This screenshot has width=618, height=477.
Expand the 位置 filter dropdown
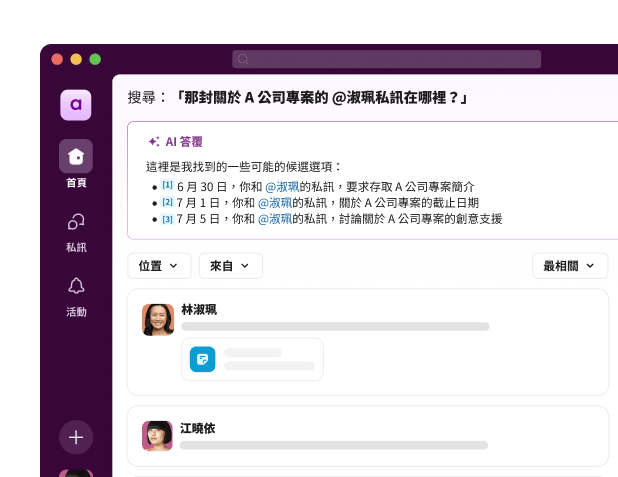(x=159, y=266)
